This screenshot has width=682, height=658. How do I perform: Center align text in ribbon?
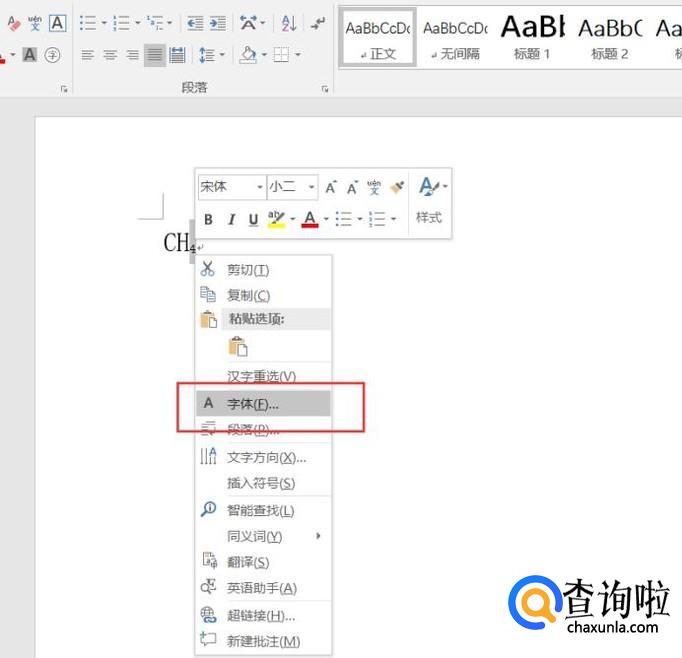[x=110, y=55]
